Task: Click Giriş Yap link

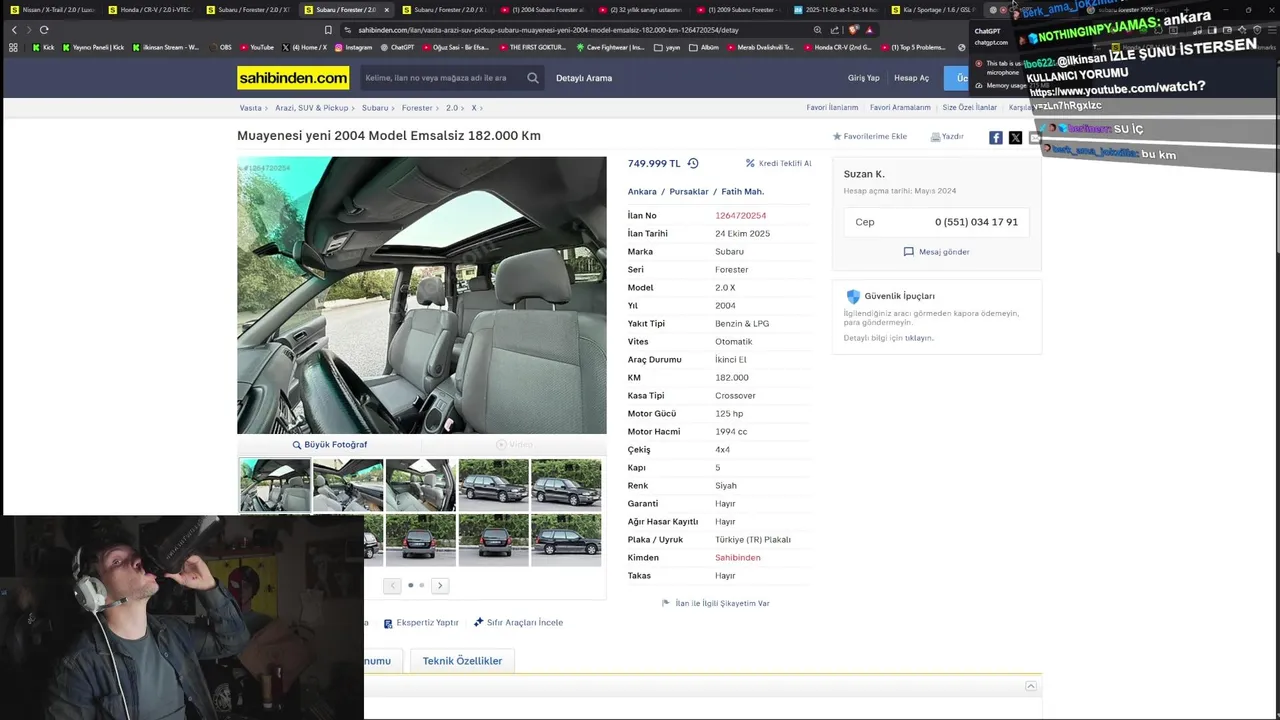Action: 864,78
